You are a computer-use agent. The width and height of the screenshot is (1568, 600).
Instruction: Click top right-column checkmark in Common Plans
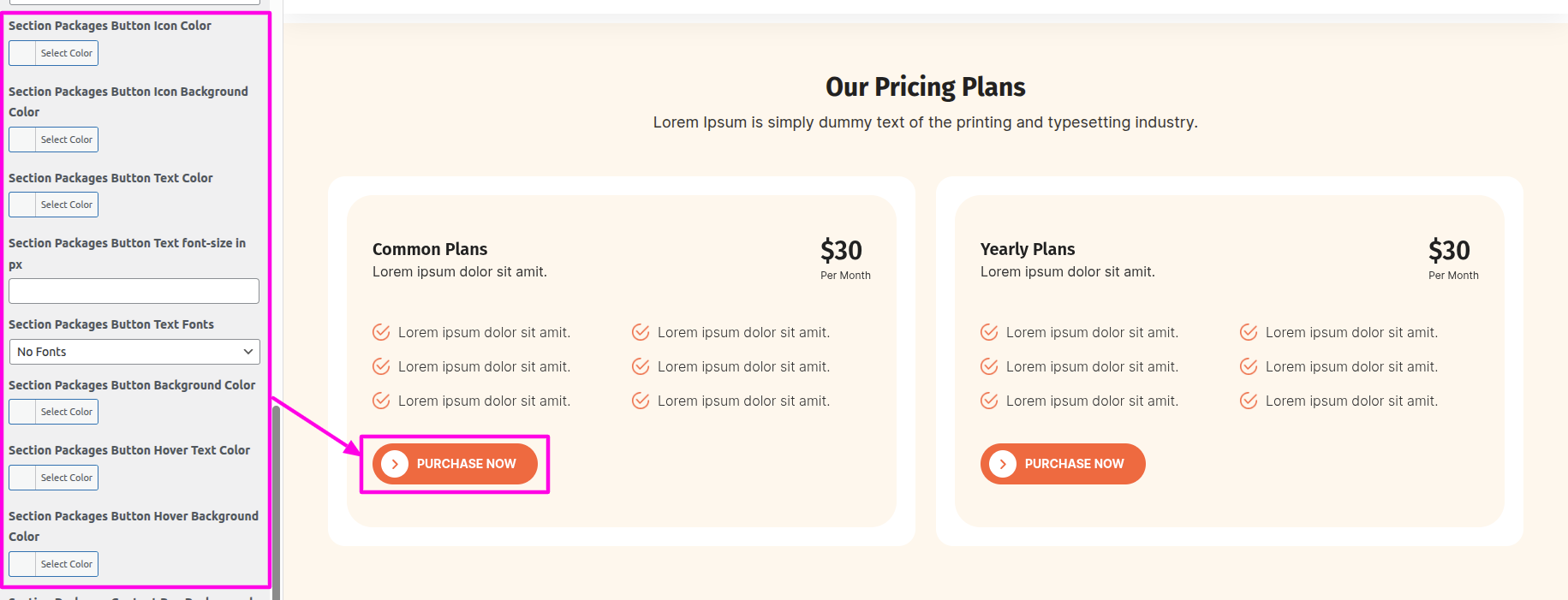tap(641, 332)
